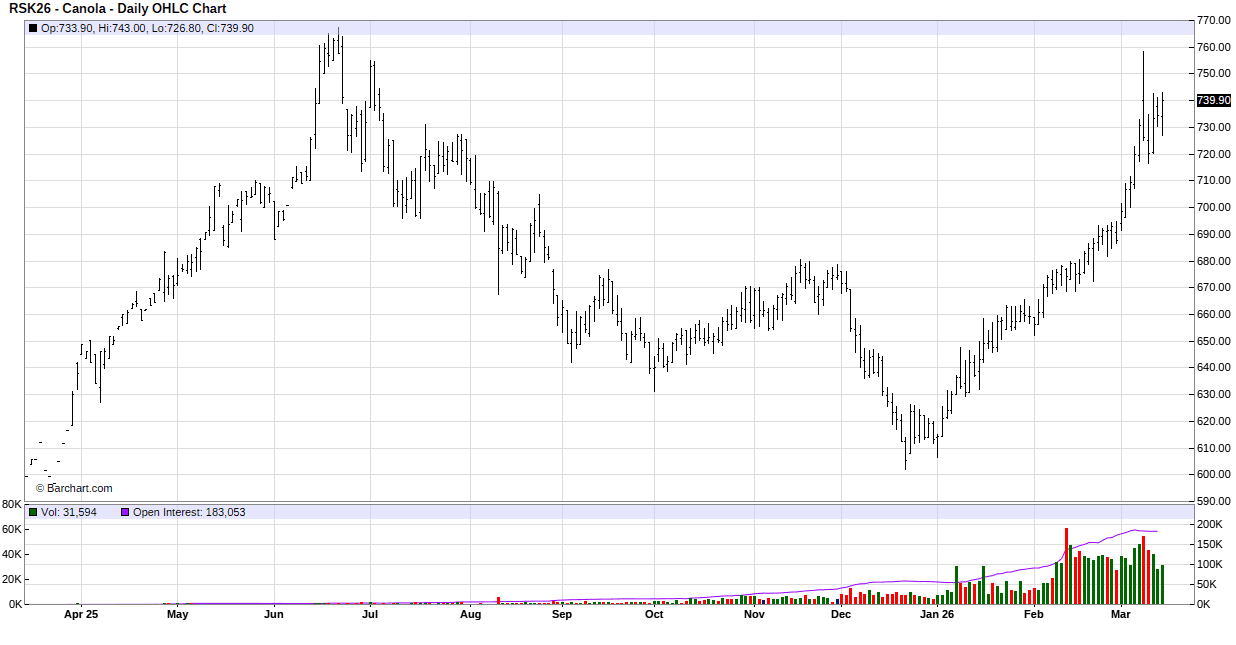The image size is (1236, 645).
Task: Click the black OHLC legend square
Action: (x=33, y=28)
